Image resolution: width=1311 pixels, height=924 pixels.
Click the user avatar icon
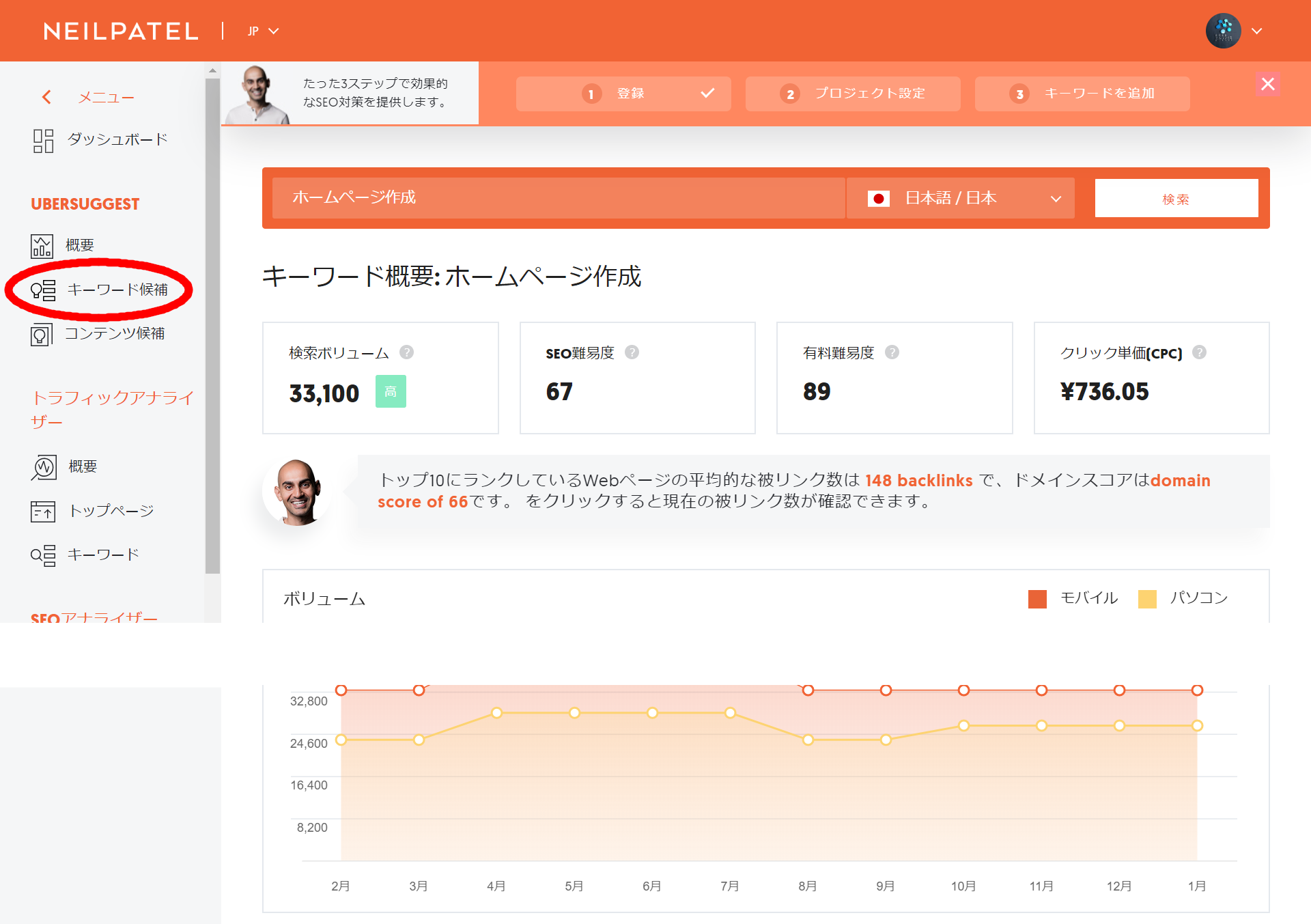pos(1223,31)
